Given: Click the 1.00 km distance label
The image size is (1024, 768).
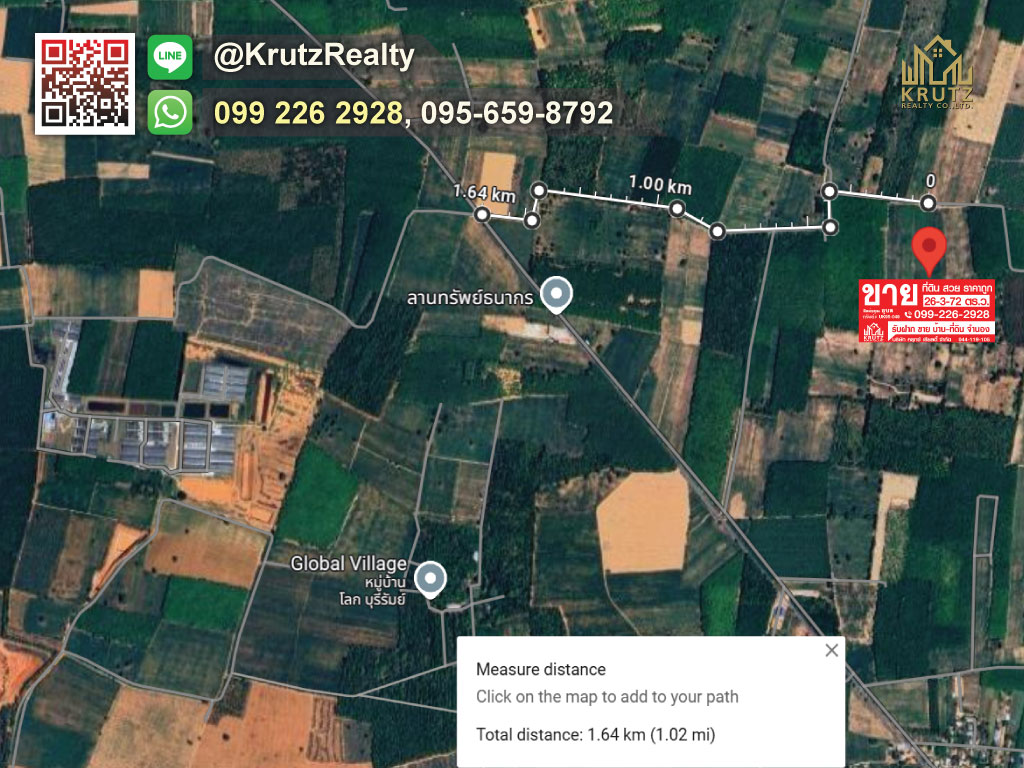Looking at the screenshot, I should click(x=660, y=185).
